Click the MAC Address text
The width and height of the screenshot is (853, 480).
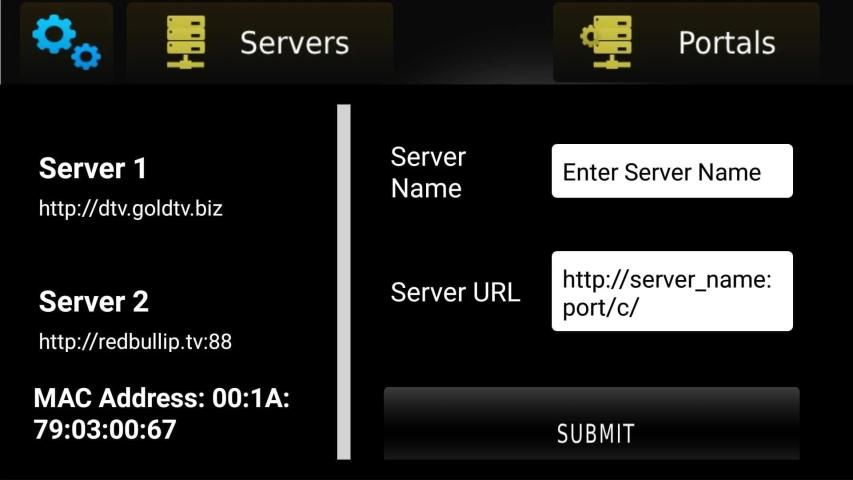pyautogui.click(x=162, y=414)
